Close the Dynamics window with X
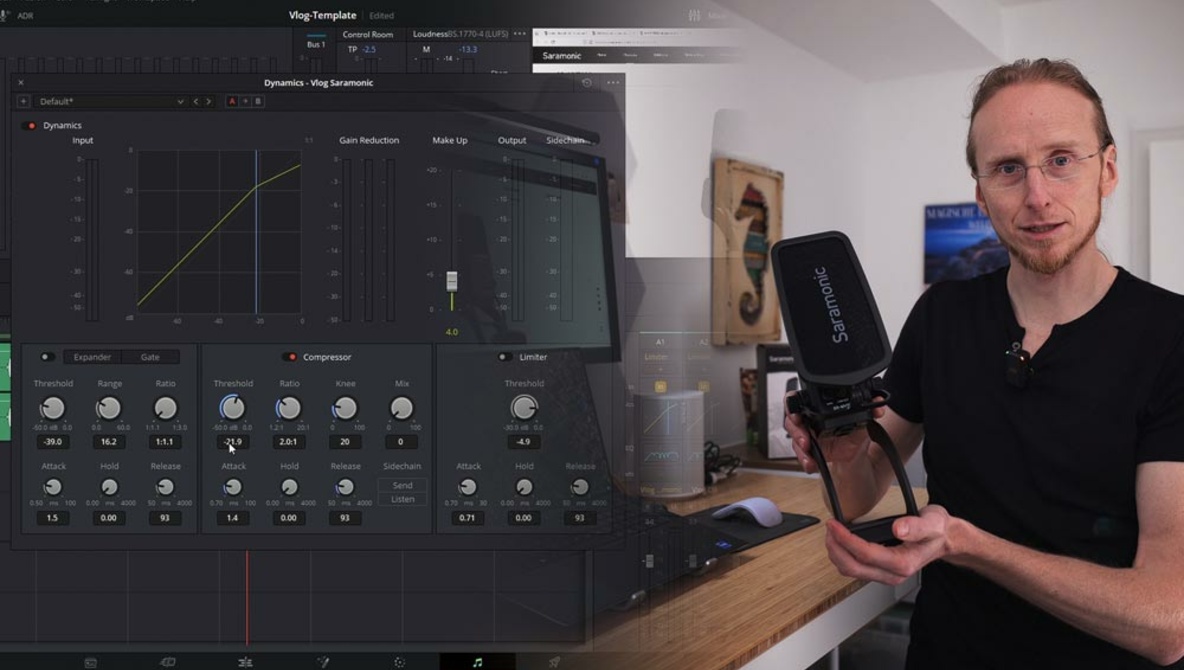This screenshot has width=1184, height=670. click(x=21, y=82)
